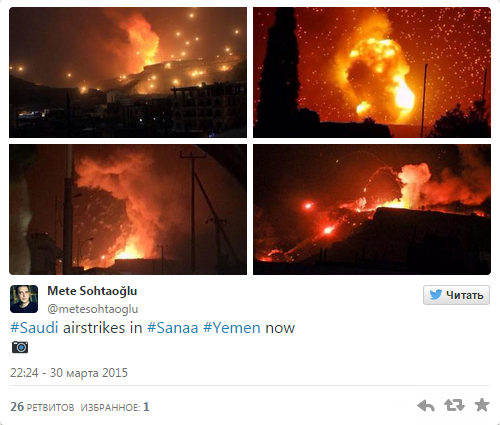Follow the account via the Читать button

coord(456,295)
